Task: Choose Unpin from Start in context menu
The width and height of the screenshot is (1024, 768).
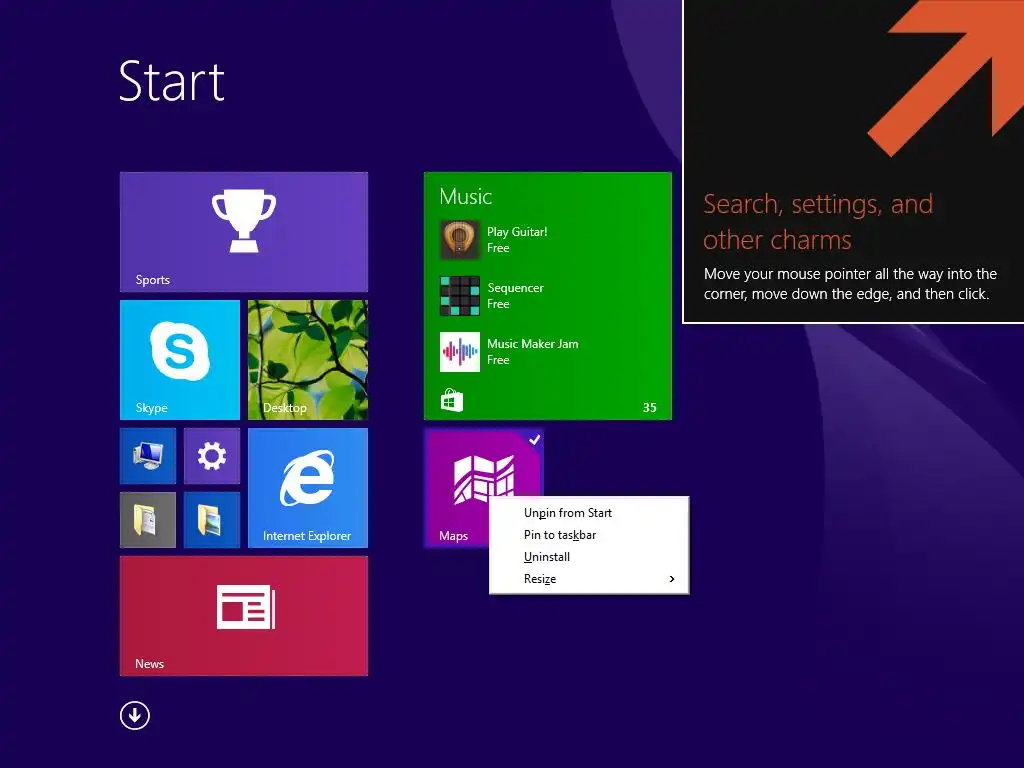Action: [589, 513]
